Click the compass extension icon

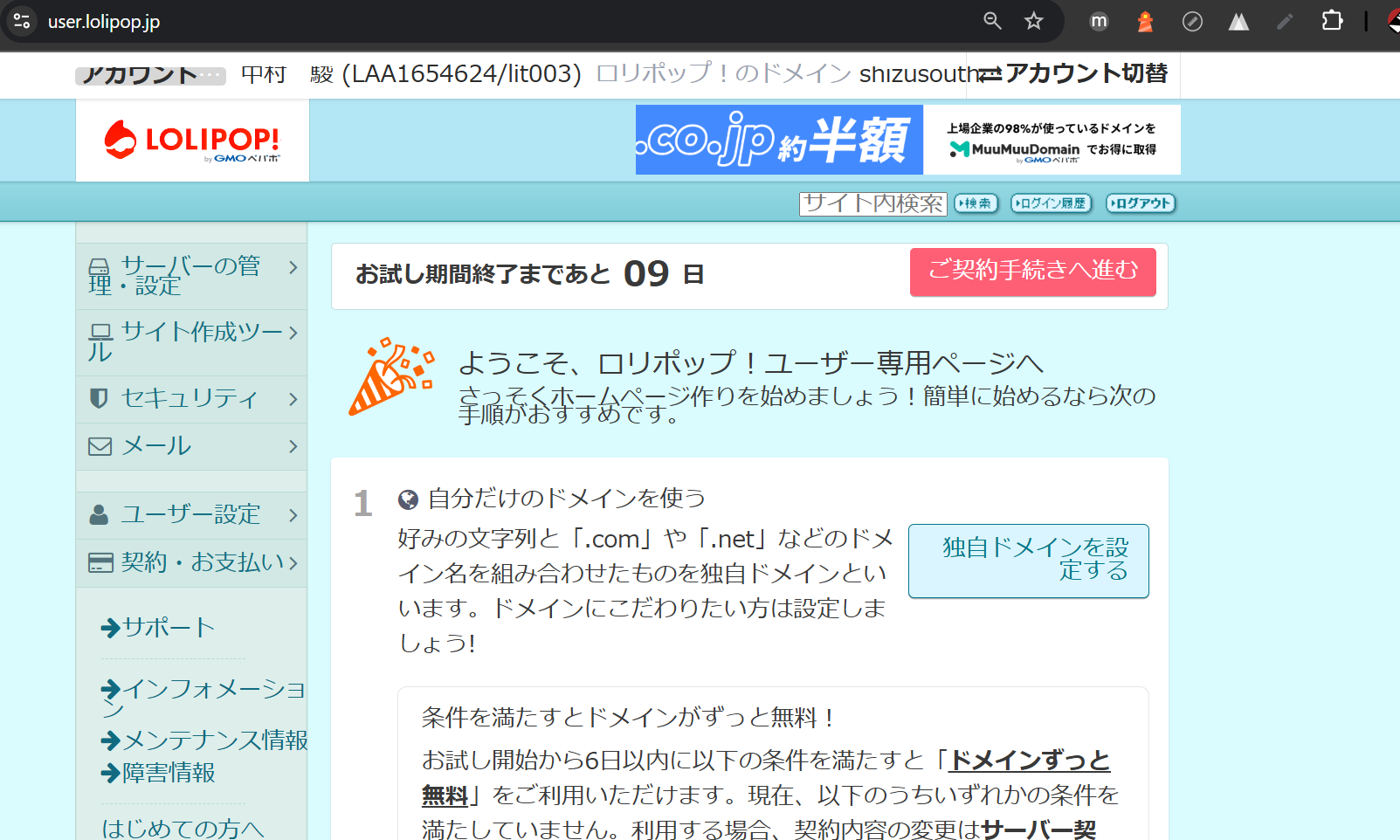(1192, 21)
